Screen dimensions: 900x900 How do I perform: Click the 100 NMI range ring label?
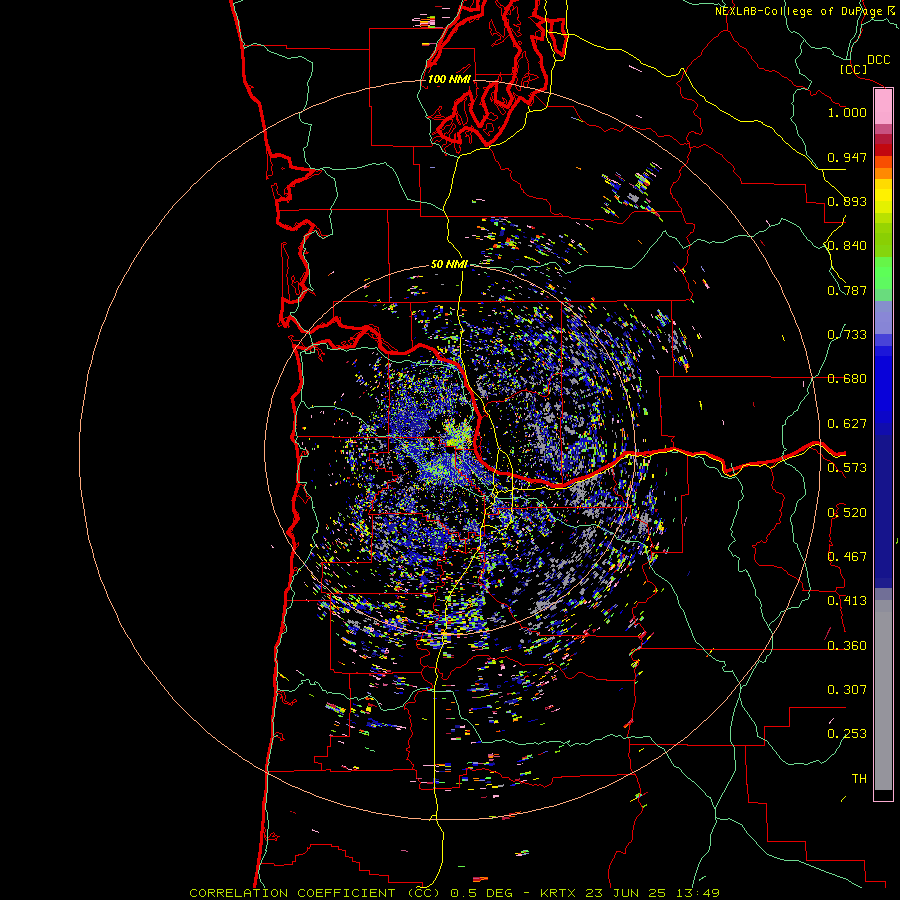point(449,79)
